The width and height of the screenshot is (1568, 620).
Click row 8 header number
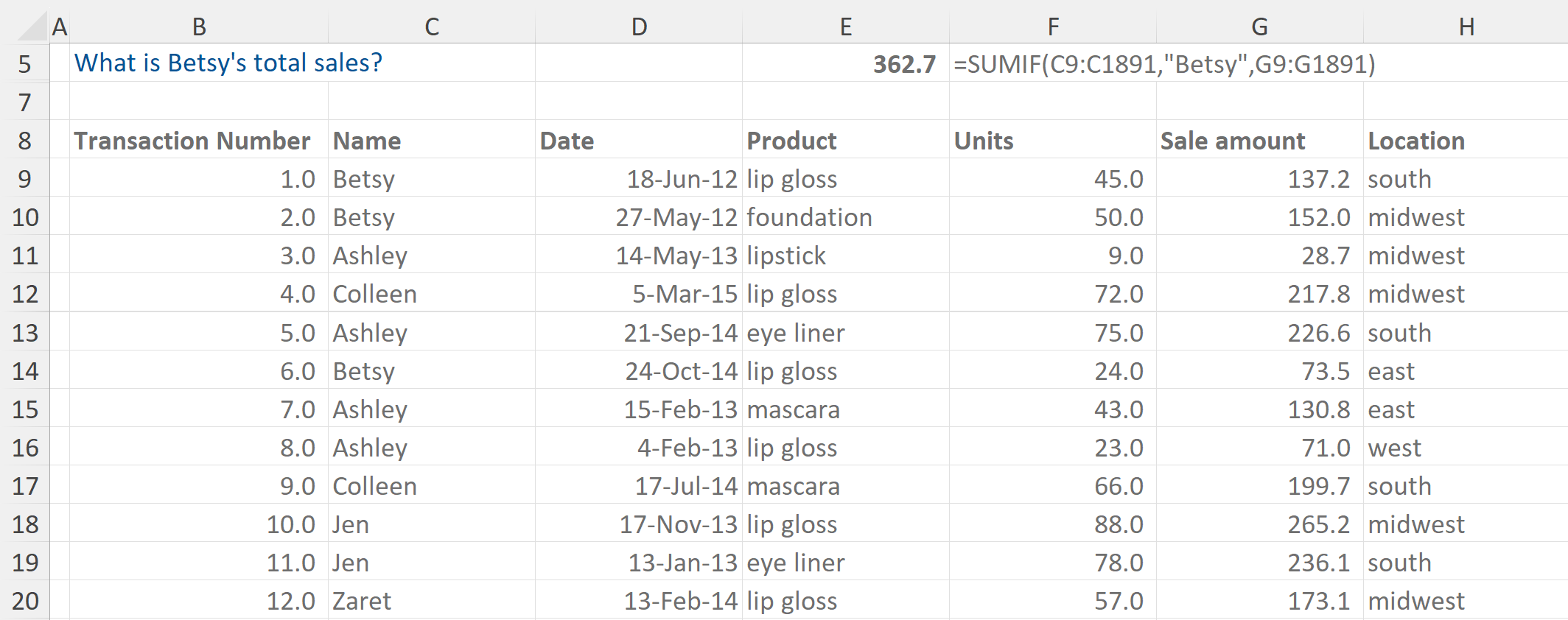(25, 141)
